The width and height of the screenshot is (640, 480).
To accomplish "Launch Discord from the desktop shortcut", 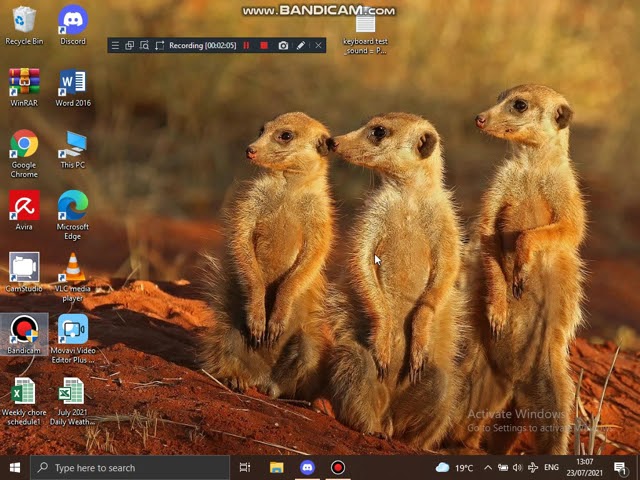I will click(73, 25).
